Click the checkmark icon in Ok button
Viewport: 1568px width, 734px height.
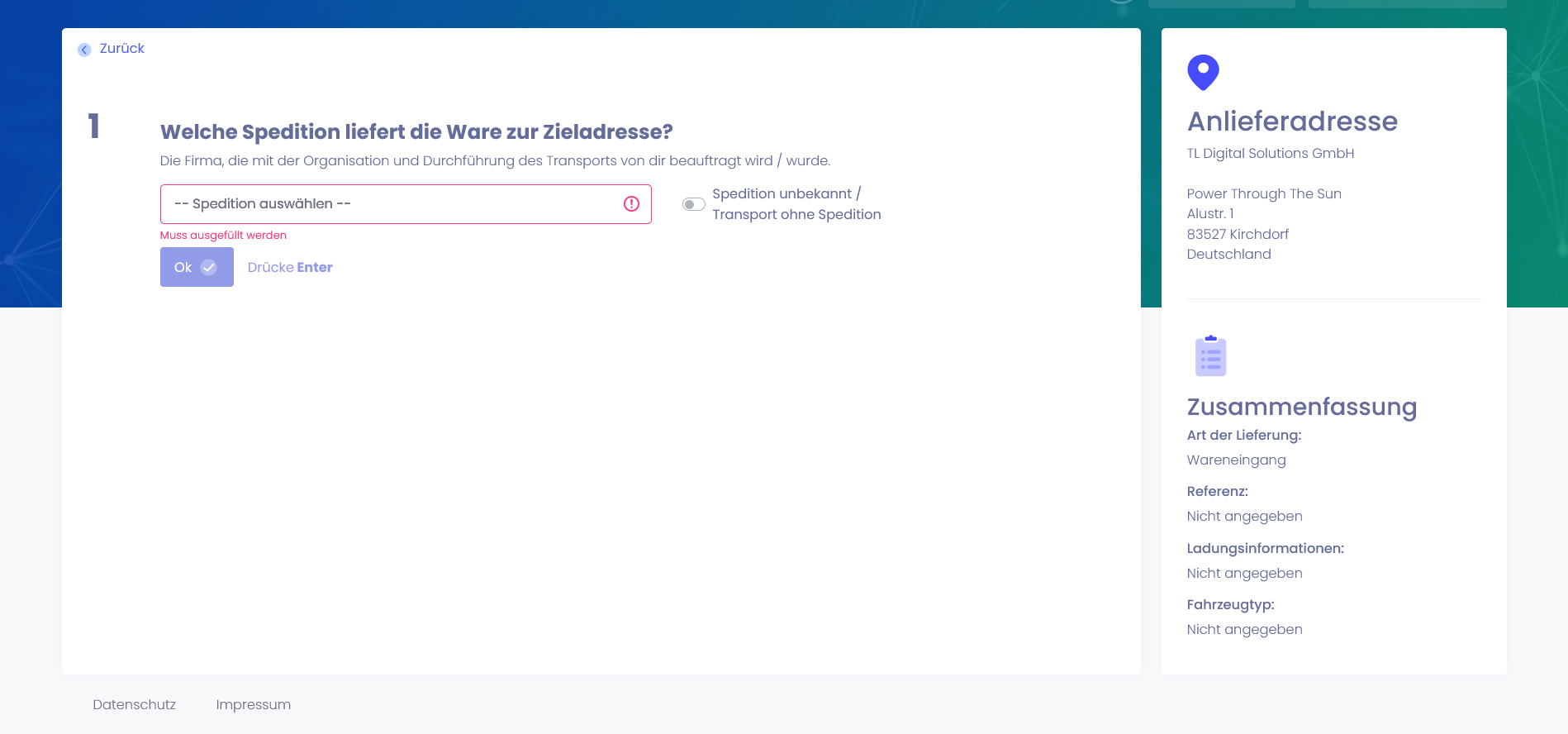[x=209, y=267]
